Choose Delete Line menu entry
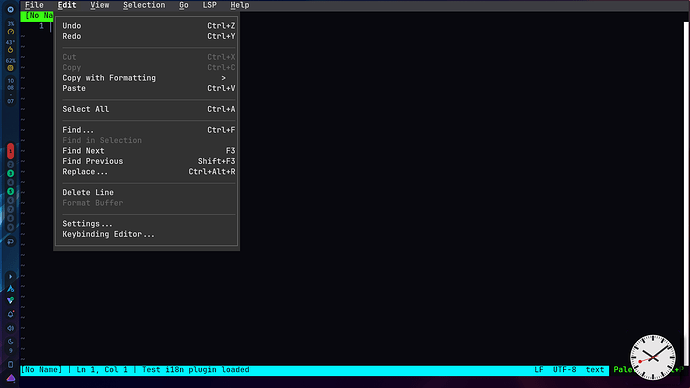 click(x=148, y=192)
